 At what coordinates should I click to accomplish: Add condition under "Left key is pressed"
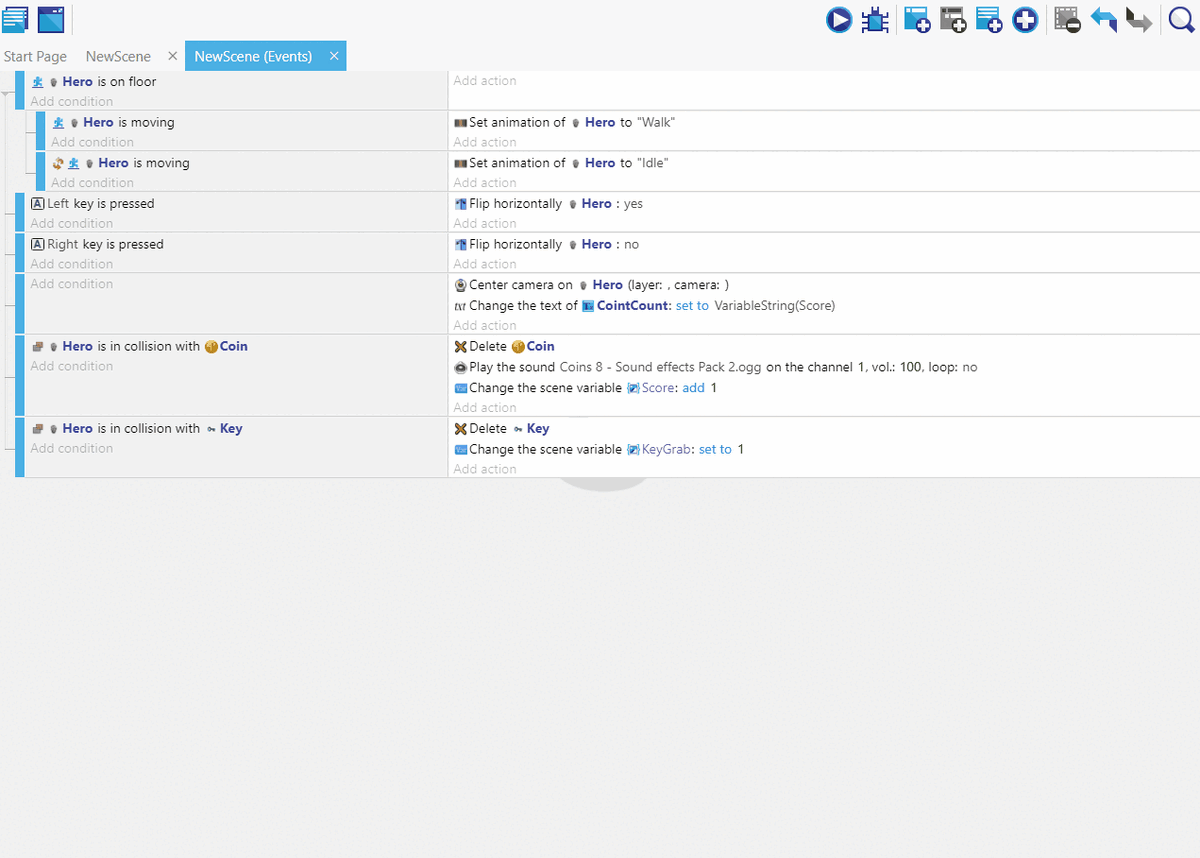[x=71, y=223]
